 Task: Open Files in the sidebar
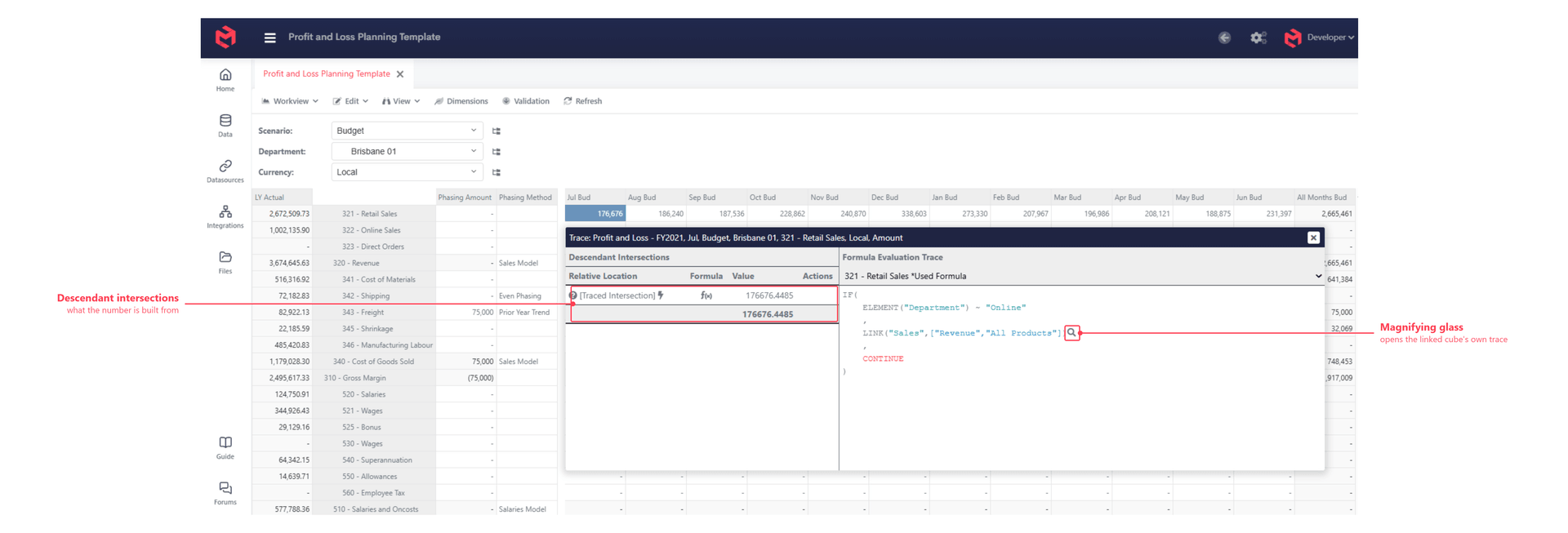[x=225, y=263]
